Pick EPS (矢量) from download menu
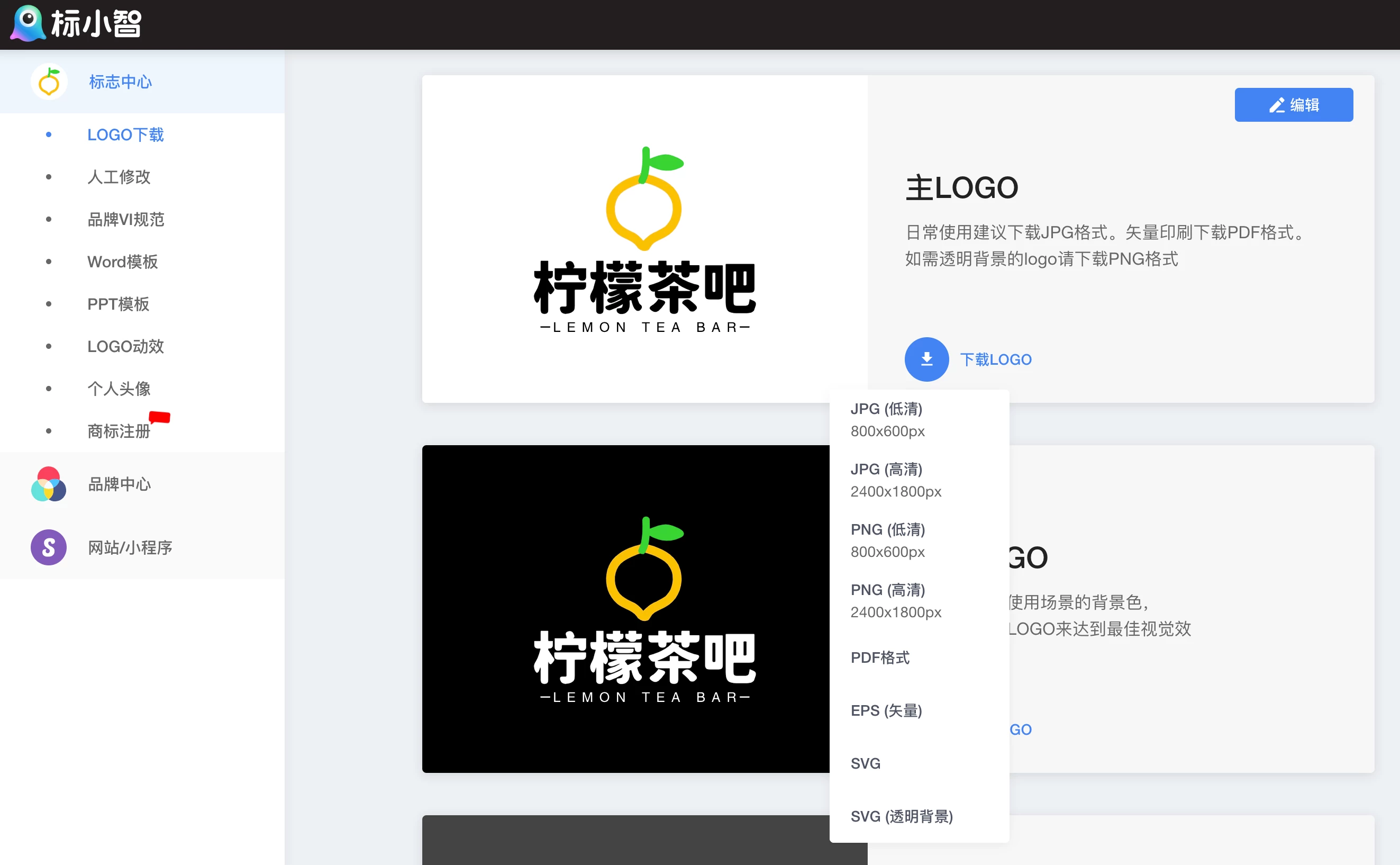Screen dimensions: 1400x865 (886, 710)
